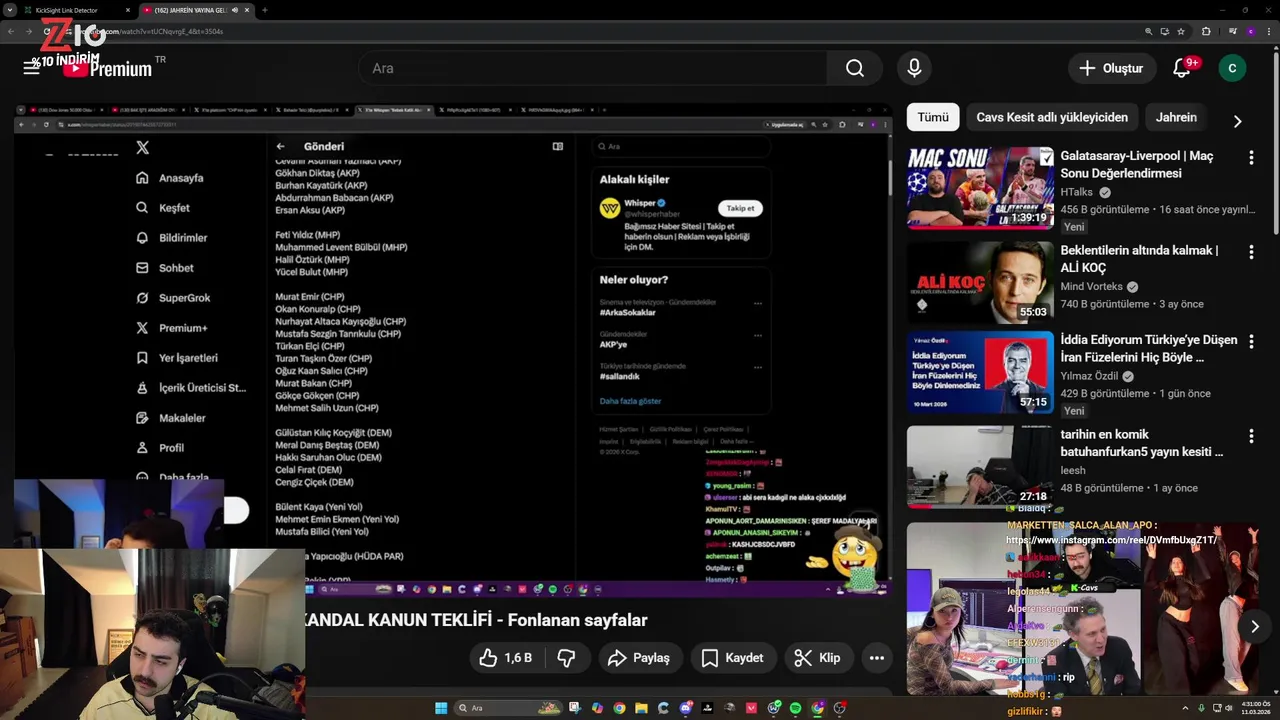Open Google Chrome taskbar icon
Image resolution: width=1280 pixels, height=720 pixels.
tap(619, 708)
